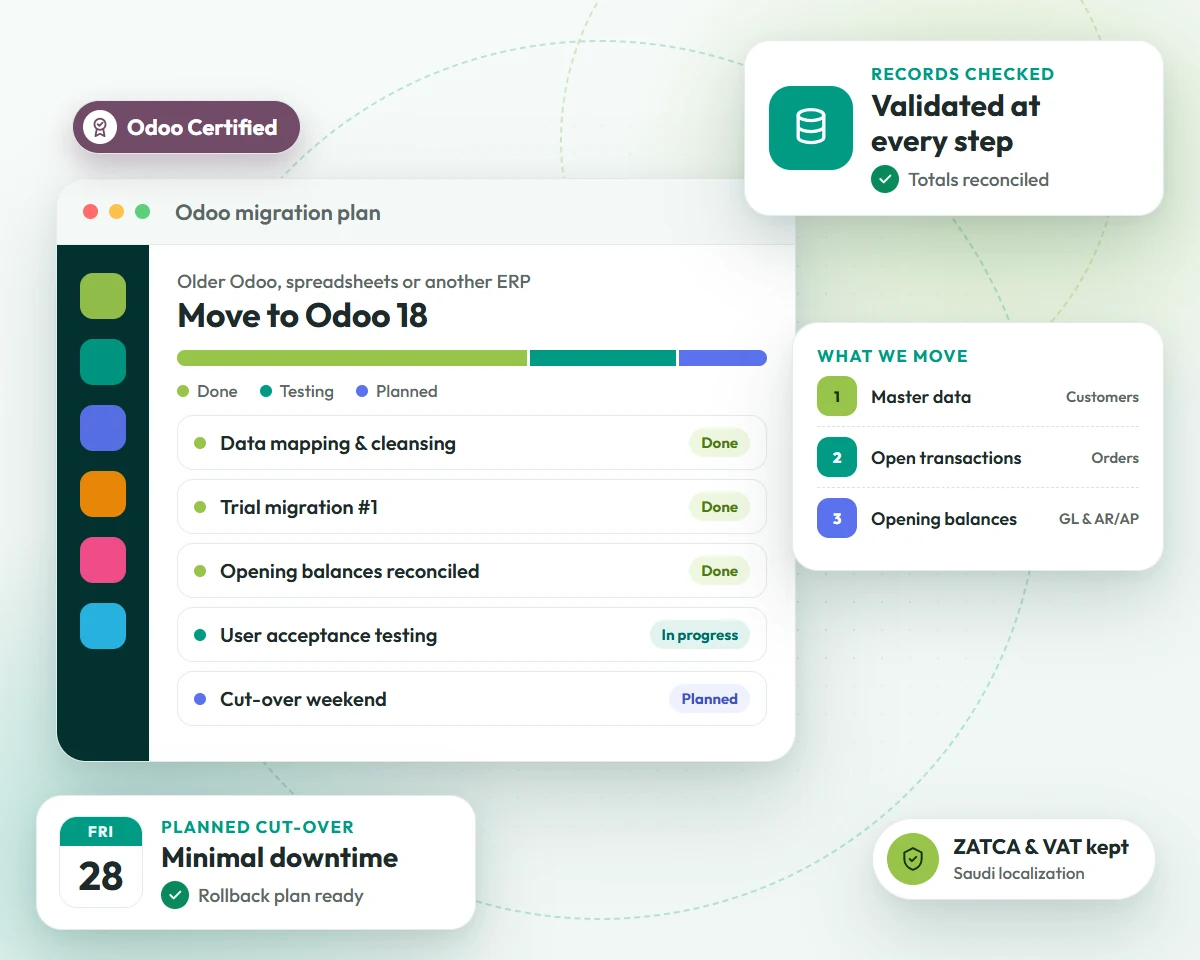Click the Rollback plan ready text

tap(281, 896)
